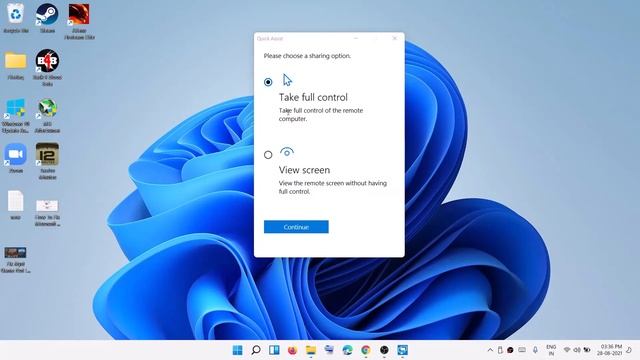Click the mouse pointer icon above Take full control
The height and width of the screenshot is (360, 640).
(287, 80)
